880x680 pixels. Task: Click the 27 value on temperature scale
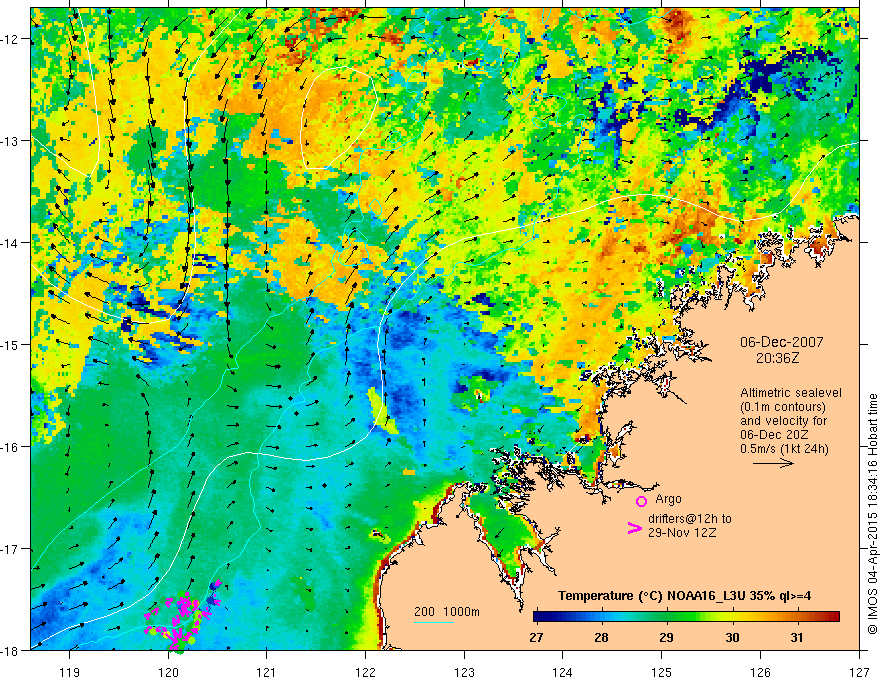[536, 637]
